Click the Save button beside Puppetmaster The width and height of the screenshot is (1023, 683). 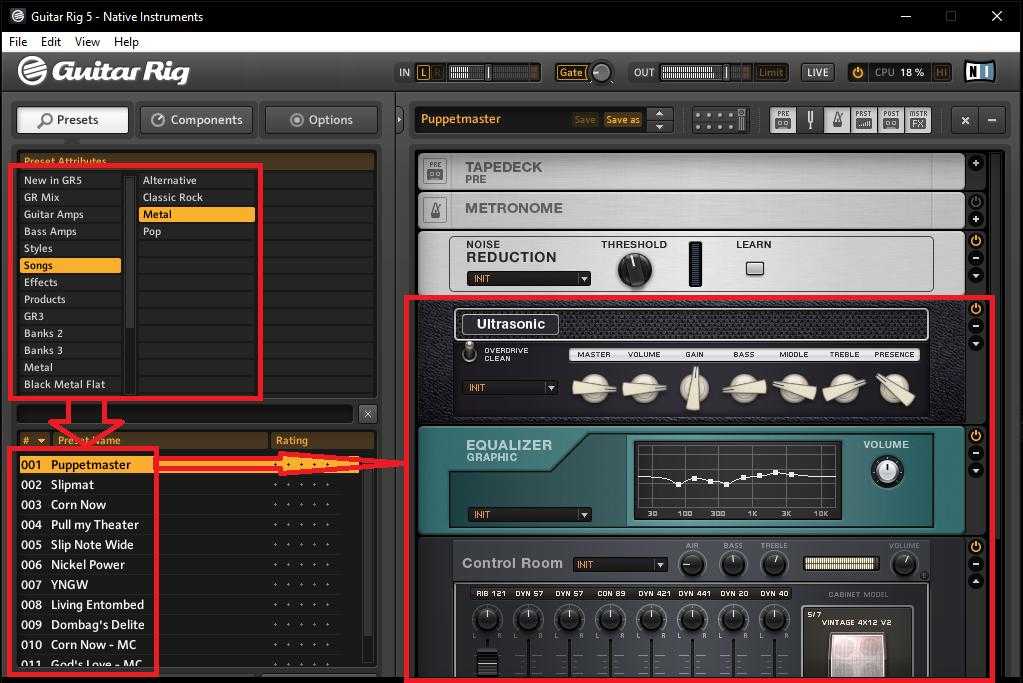click(x=585, y=119)
